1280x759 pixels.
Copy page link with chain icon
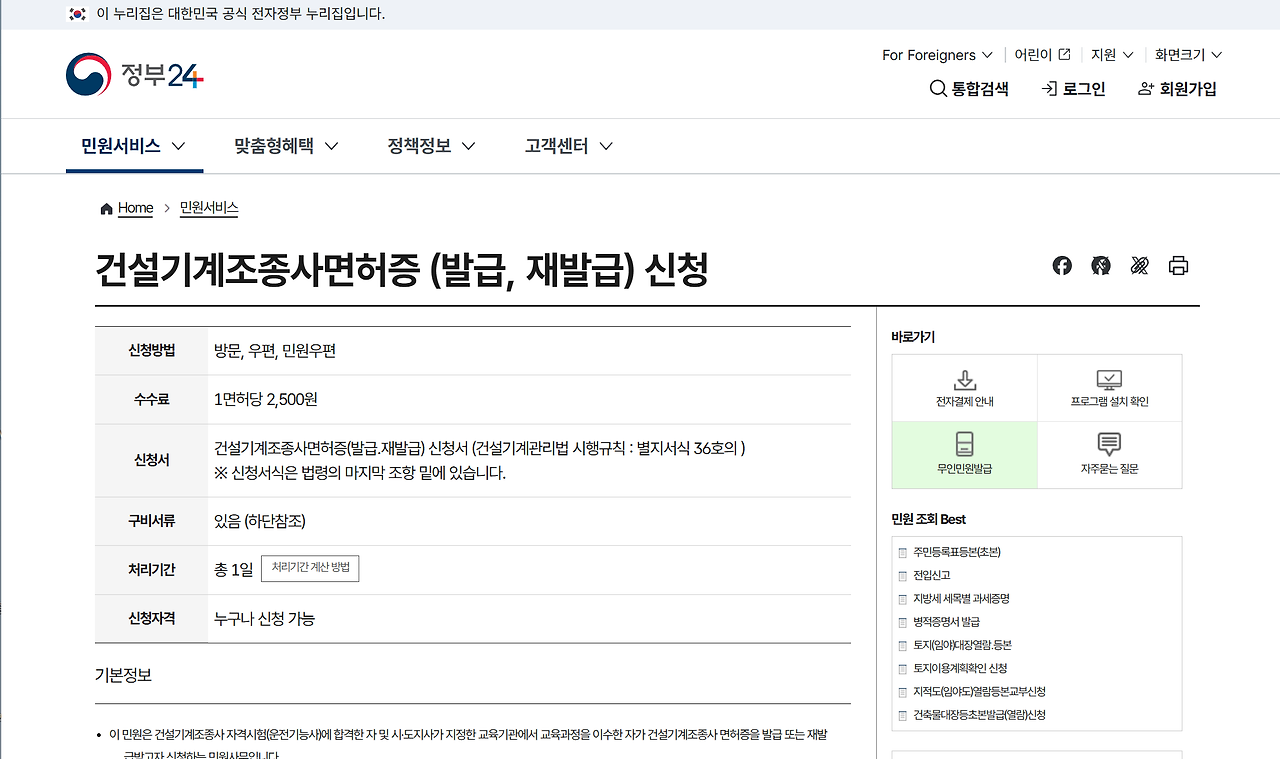click(x=1140, y=265)
